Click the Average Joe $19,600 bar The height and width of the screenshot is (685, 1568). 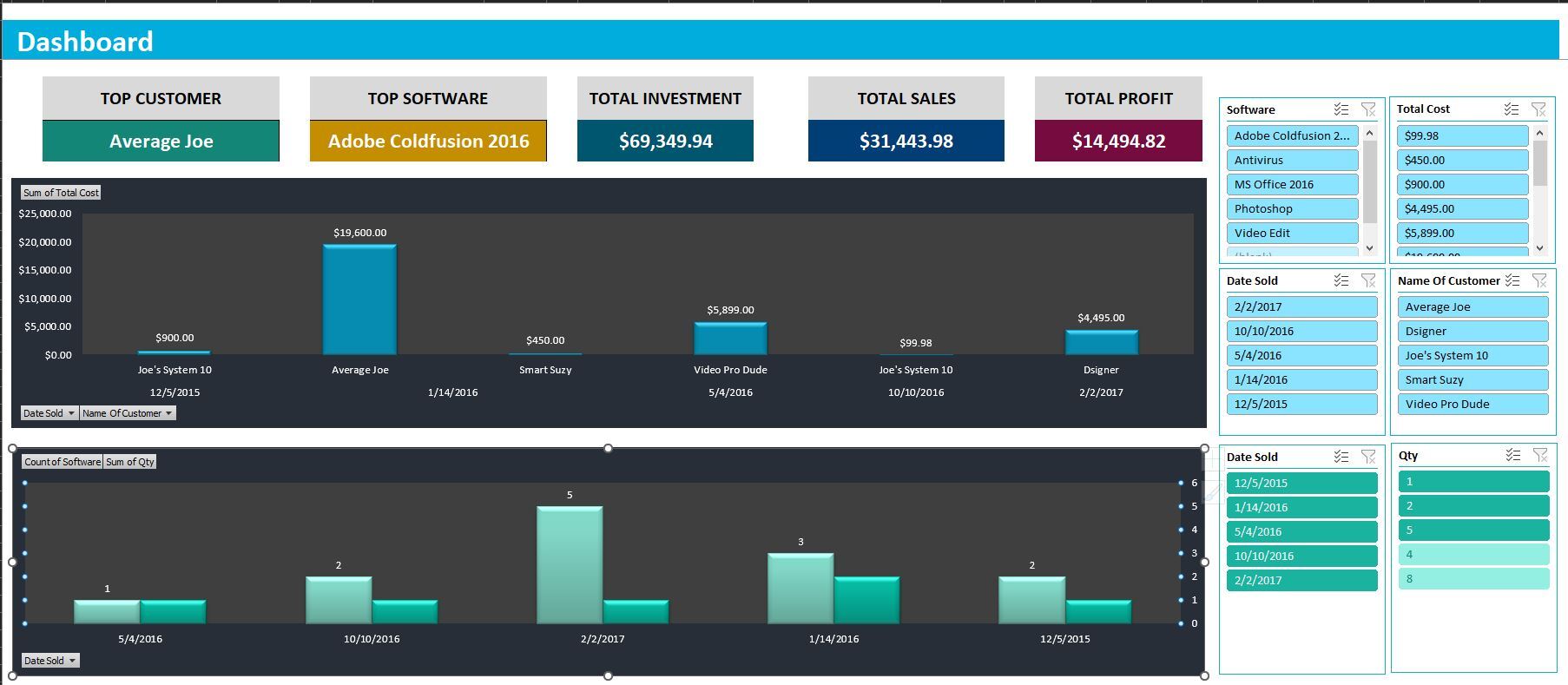[359, 300]
